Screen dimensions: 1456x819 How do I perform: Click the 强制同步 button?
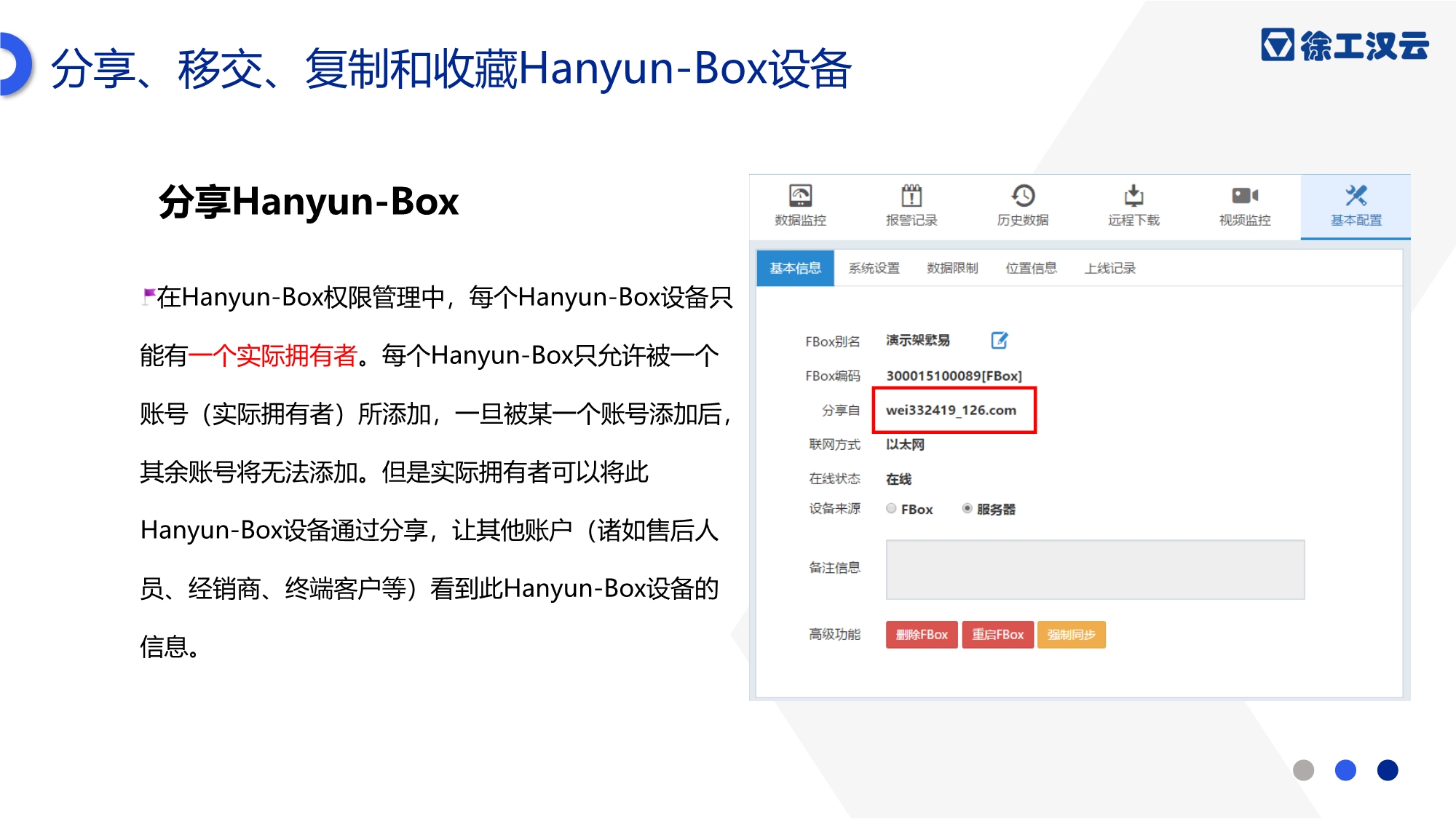1071,634
